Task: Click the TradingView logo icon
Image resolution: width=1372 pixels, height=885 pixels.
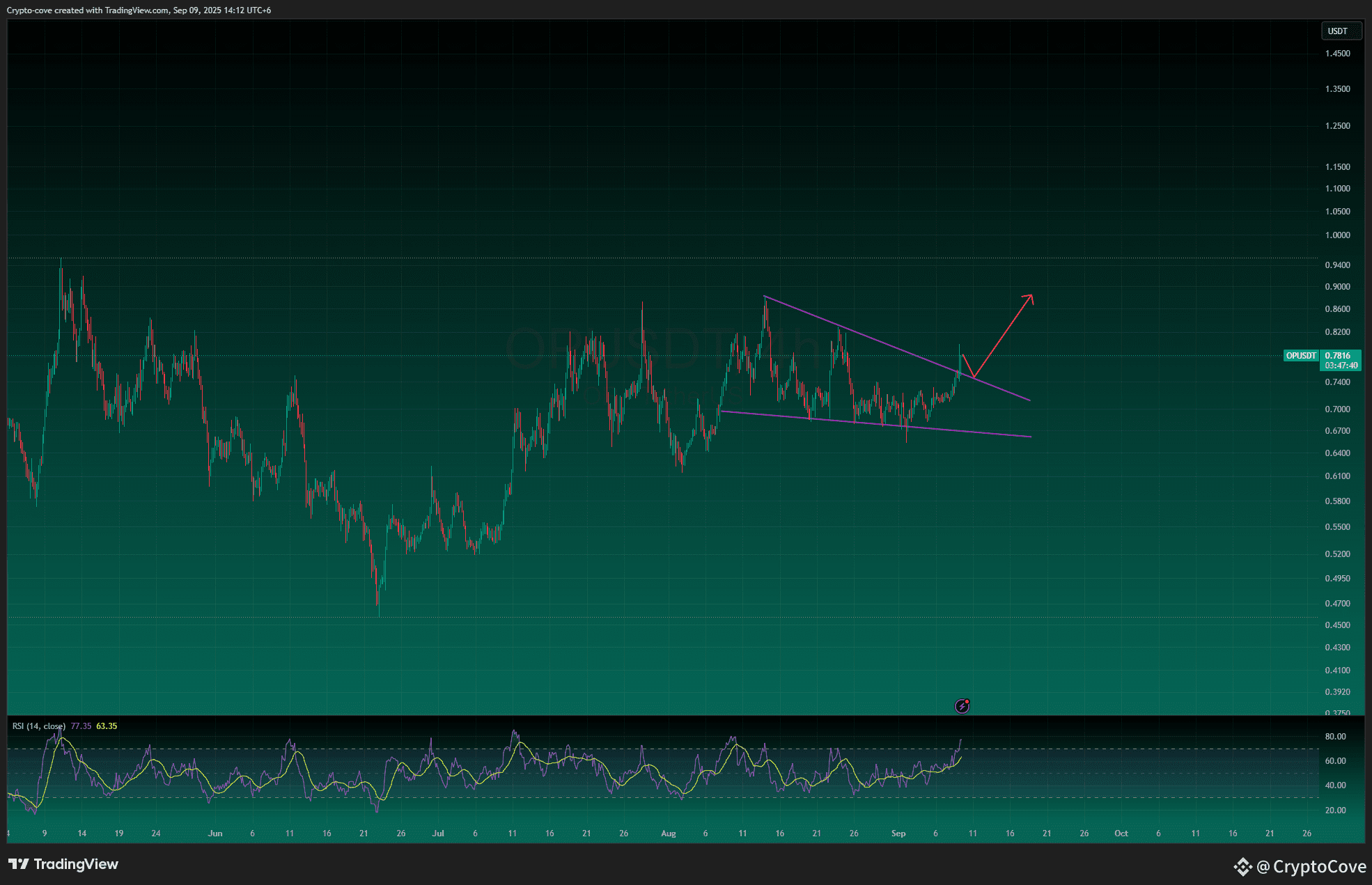Action: 19,864
